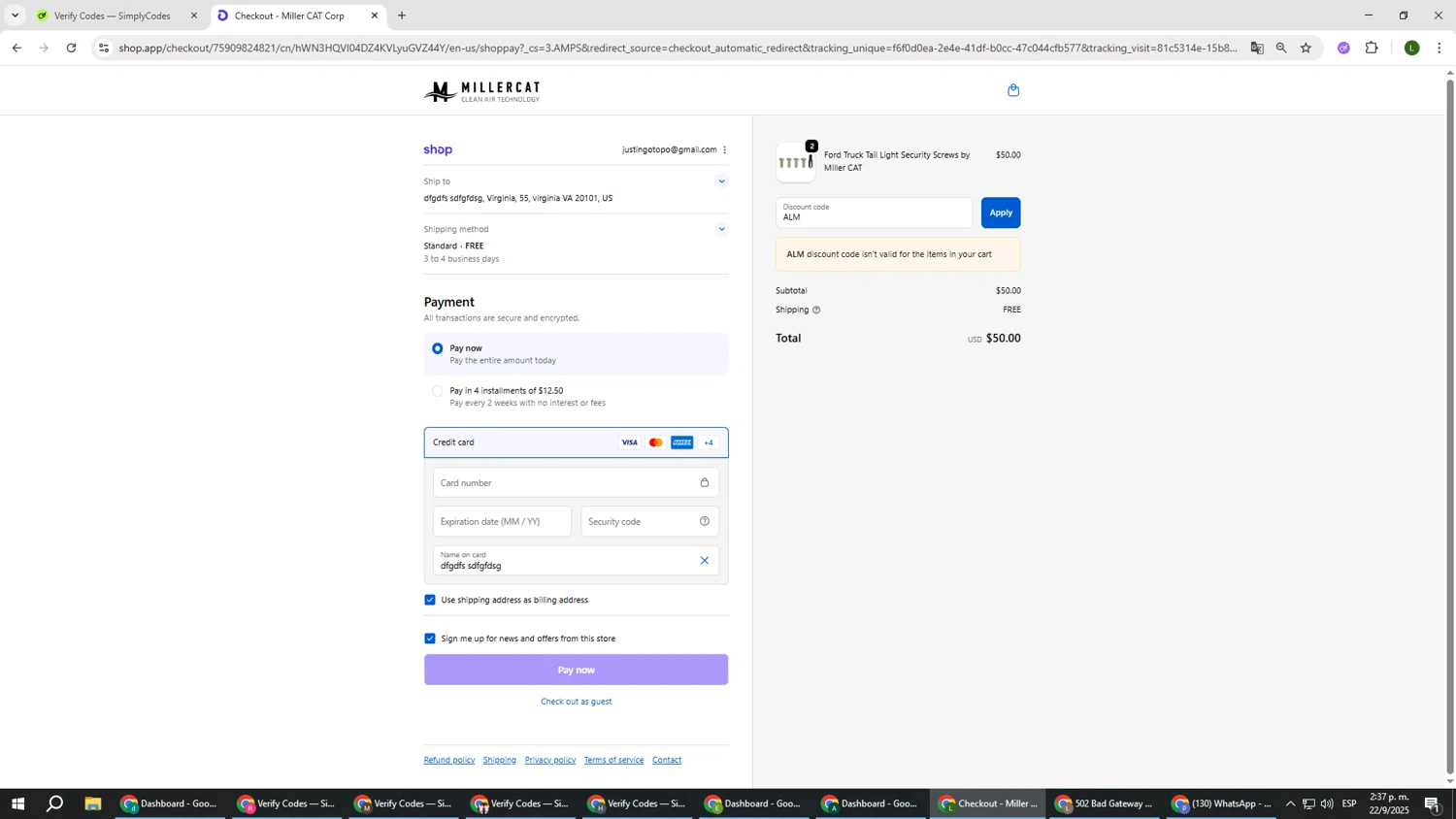The image size is (1456, 819).
Task: Click the Mastercard icon
Action: coord(656,442)
